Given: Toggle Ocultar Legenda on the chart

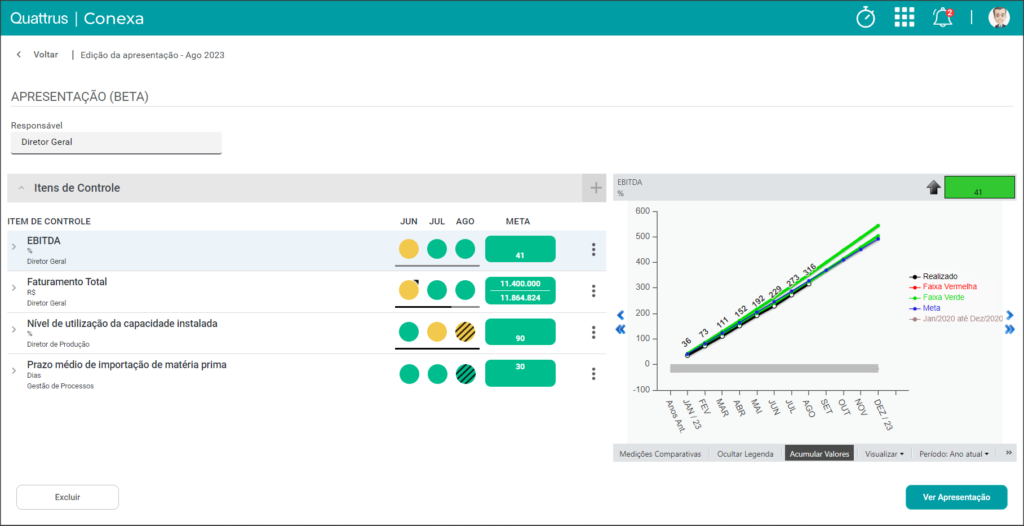Looking at the screenshot, I should 745,453.
